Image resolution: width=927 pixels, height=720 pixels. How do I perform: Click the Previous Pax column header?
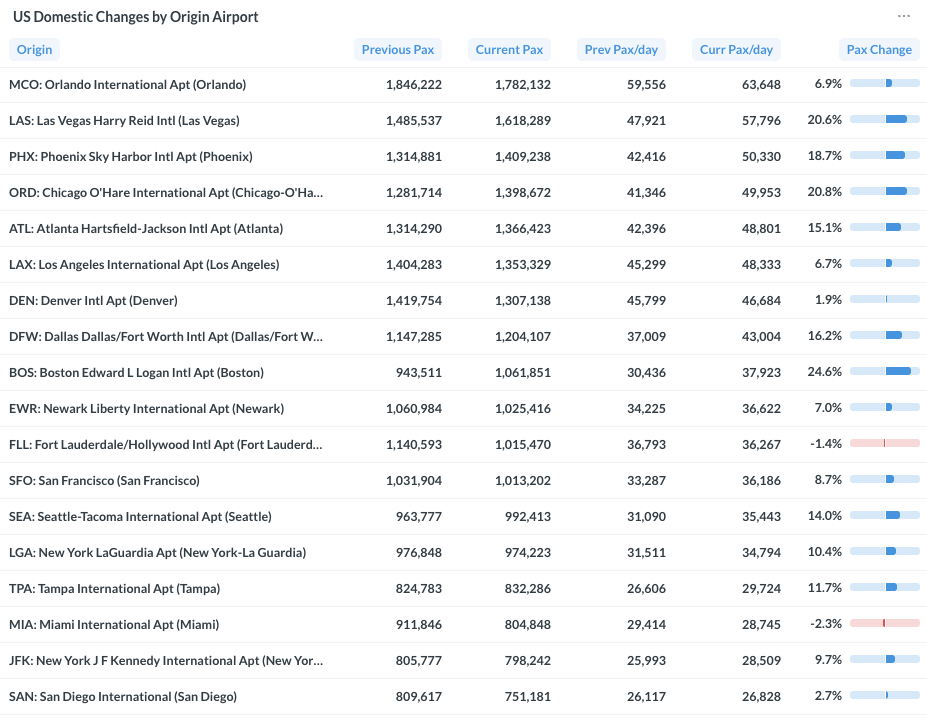pyautogui.click(x=397, y=49)
